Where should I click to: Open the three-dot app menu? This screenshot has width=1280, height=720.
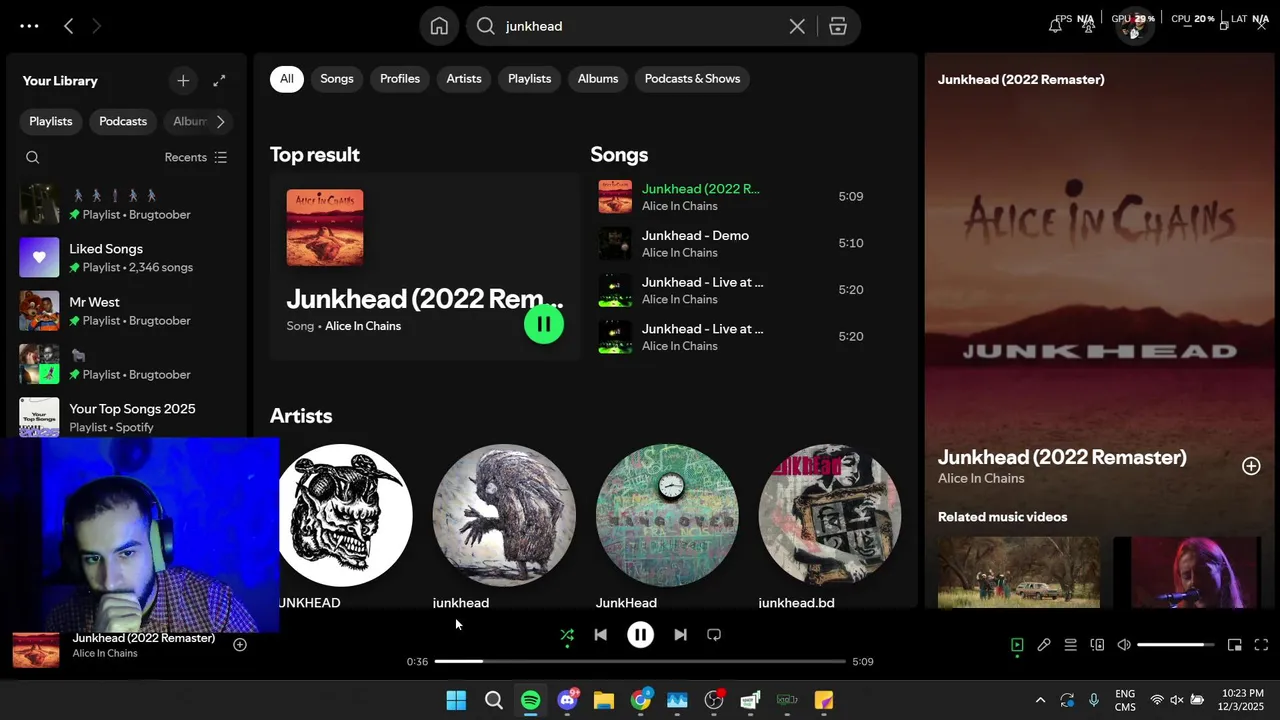tap(29, 26)
